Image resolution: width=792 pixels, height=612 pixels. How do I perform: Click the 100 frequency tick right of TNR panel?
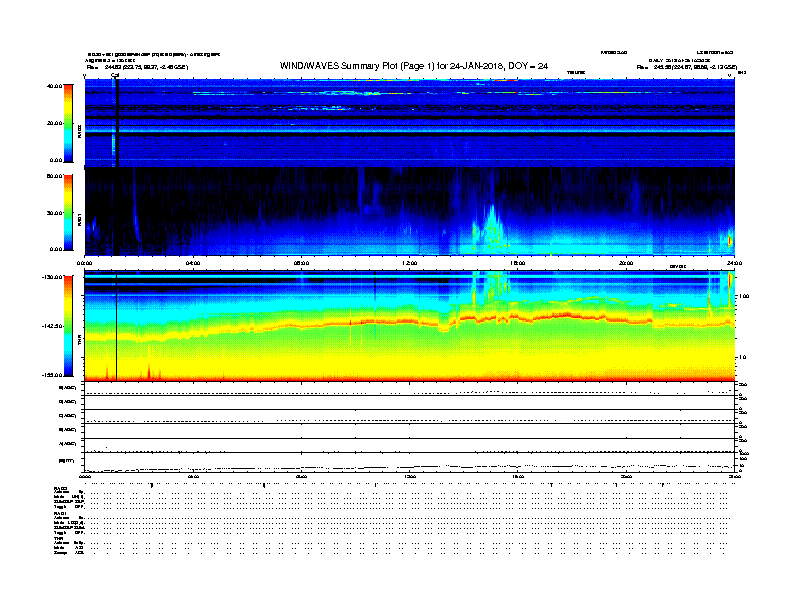point(744,296)
